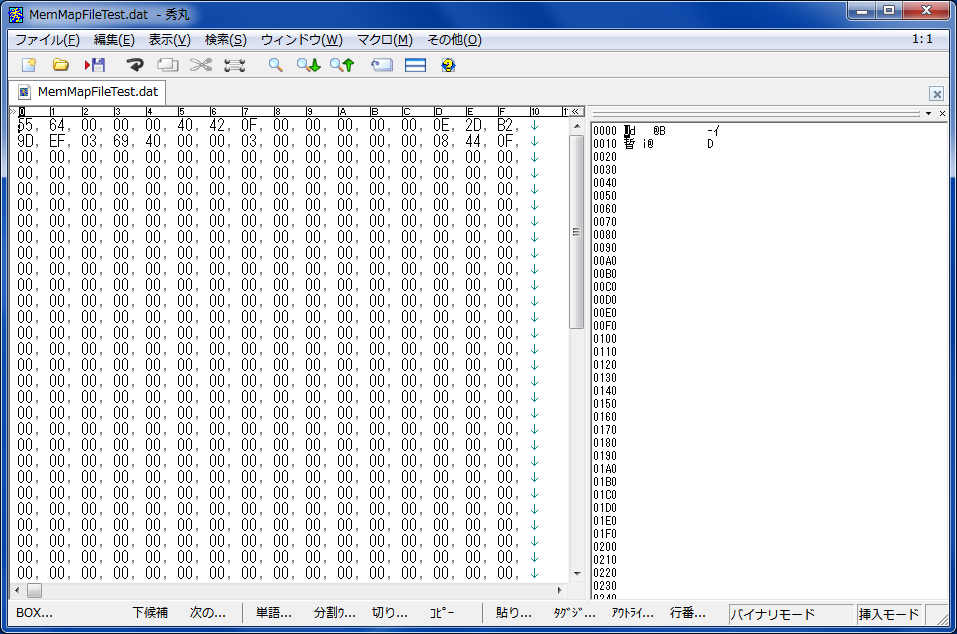Click the vertical scrollbar thumb
Viewport: 957px width, 634px height.
(x=577, y=232)
